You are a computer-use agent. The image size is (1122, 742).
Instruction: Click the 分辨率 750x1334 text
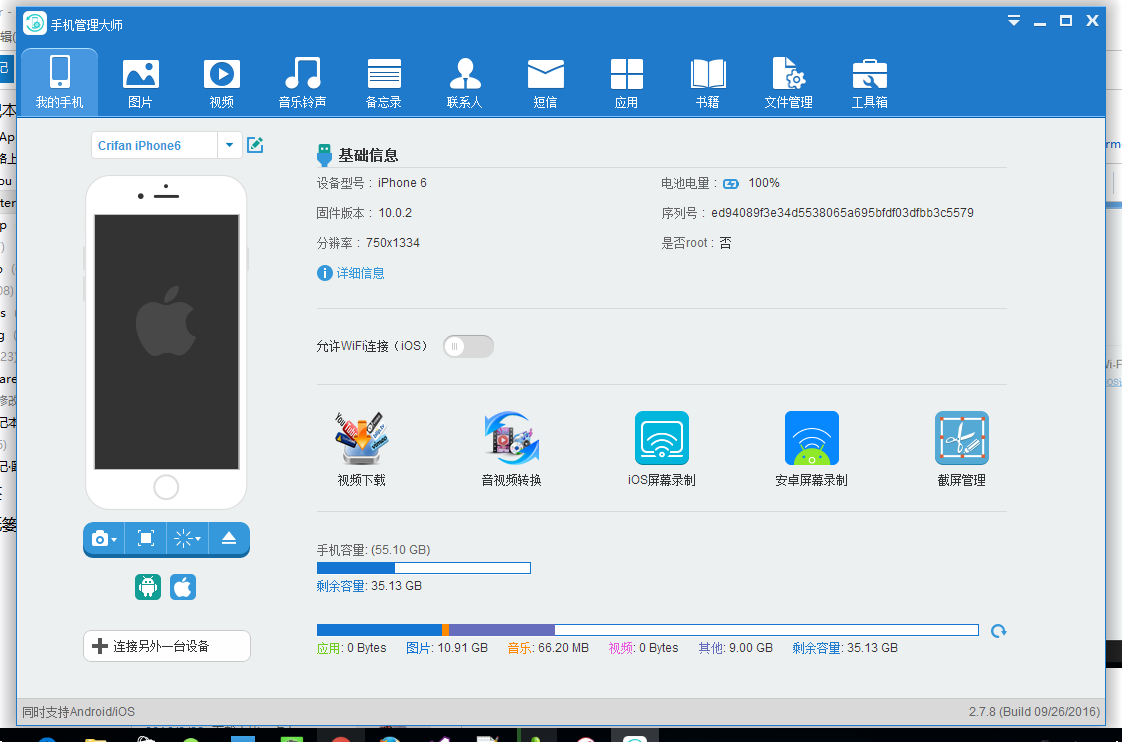pyautogui.click(x=369, y=243)
